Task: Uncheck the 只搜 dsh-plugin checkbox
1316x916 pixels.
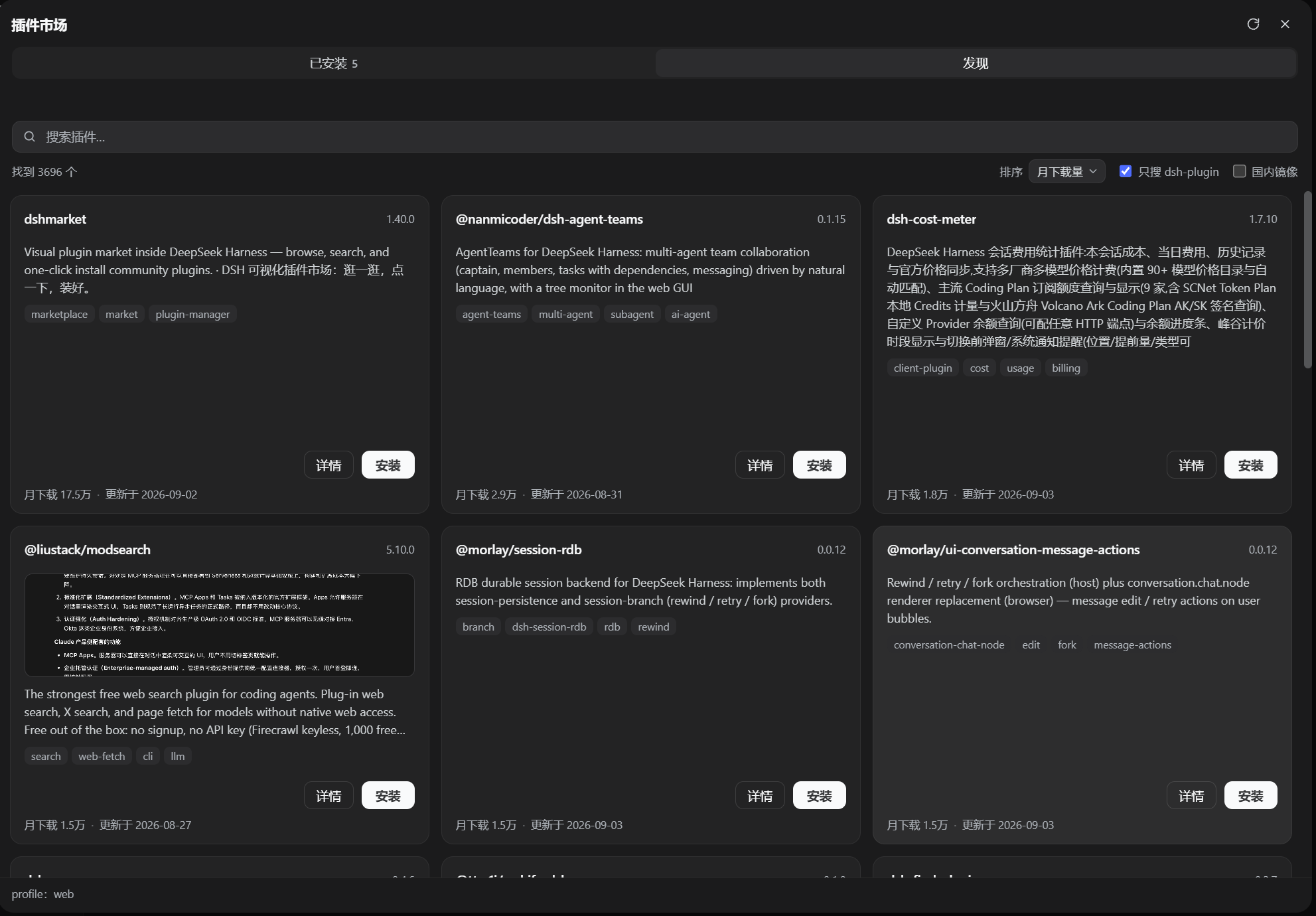Action: coord(1126,171)
